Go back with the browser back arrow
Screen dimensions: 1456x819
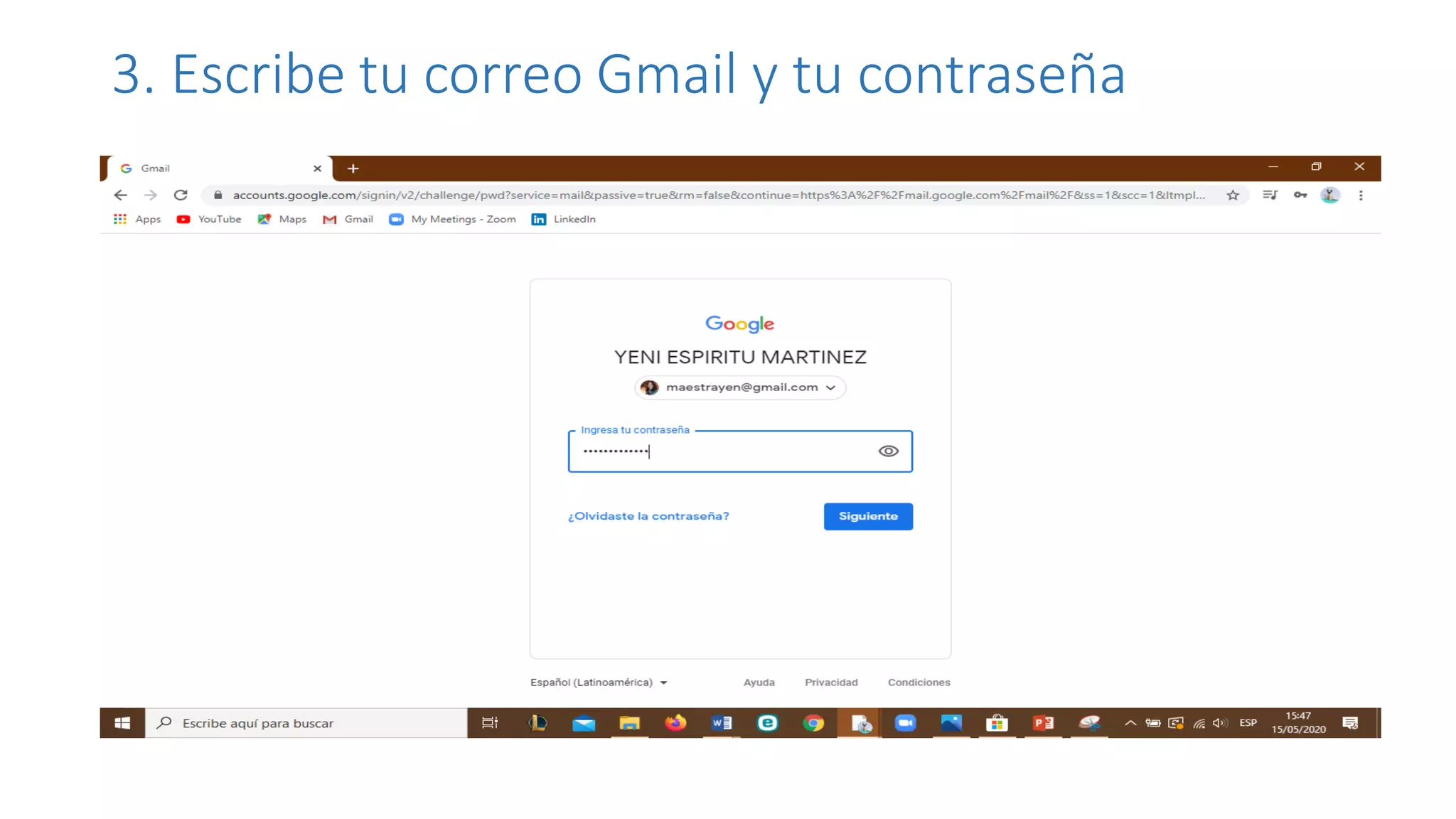(x=120, y=195)
